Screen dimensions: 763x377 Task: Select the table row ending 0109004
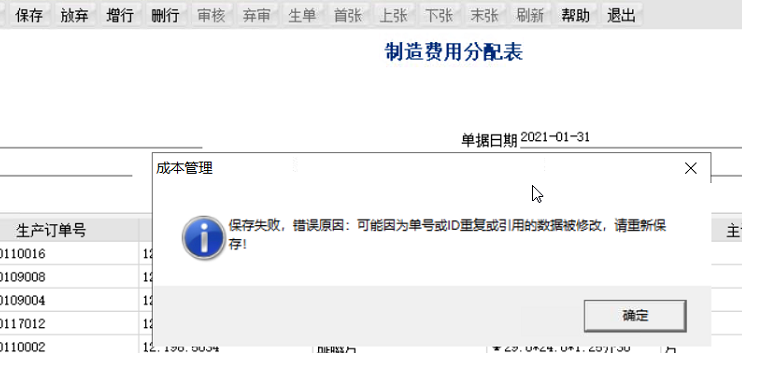[x=69, y=300]
